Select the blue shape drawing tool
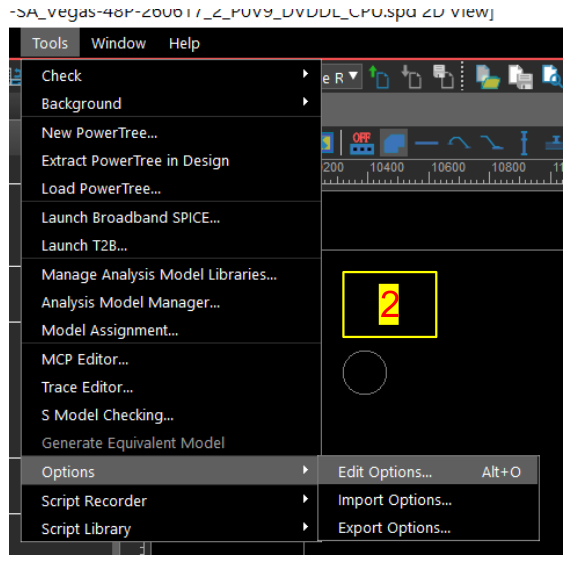This screenshot has width=572, height=564. point(394,143)
